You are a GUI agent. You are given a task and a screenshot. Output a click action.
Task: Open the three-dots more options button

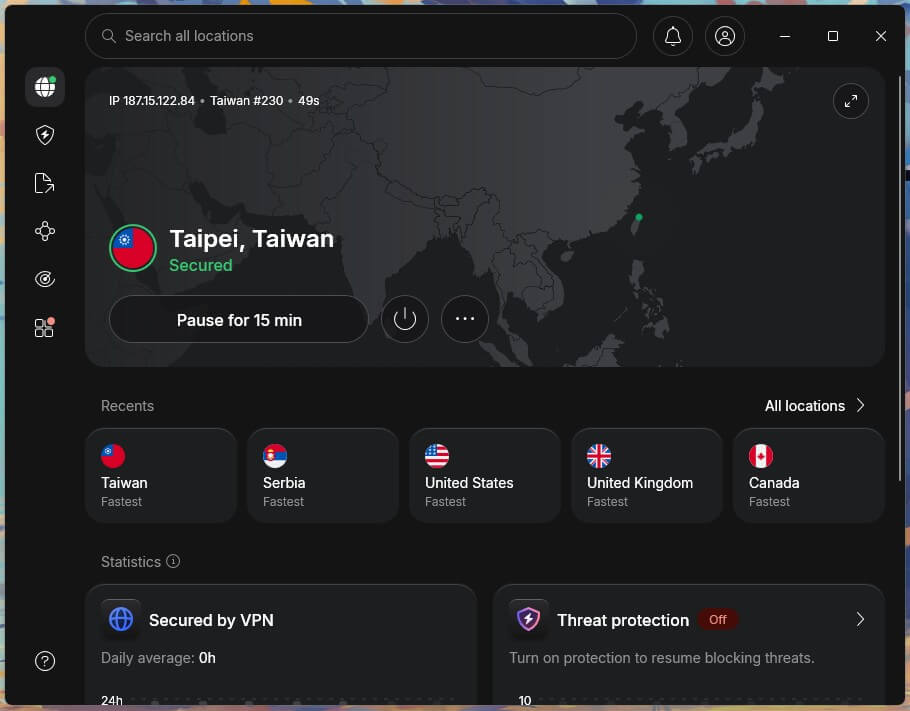pos(465,319)
